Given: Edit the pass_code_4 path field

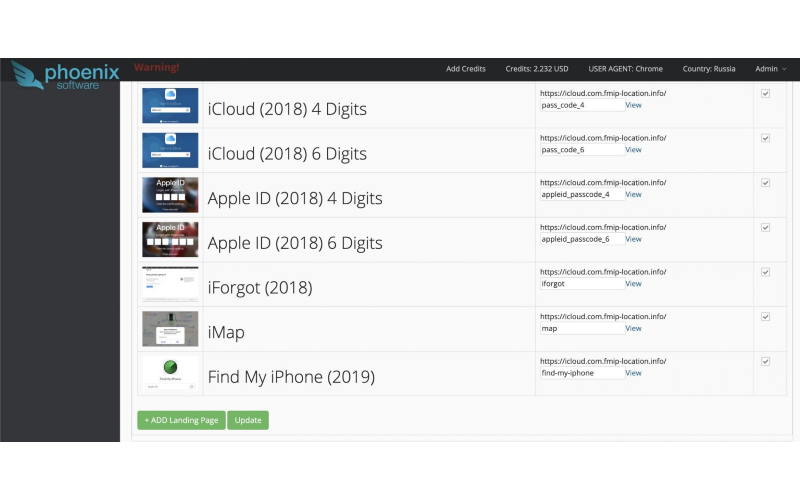Looking at the screenshot, I should pyautogui.click(x=582, y=105).
